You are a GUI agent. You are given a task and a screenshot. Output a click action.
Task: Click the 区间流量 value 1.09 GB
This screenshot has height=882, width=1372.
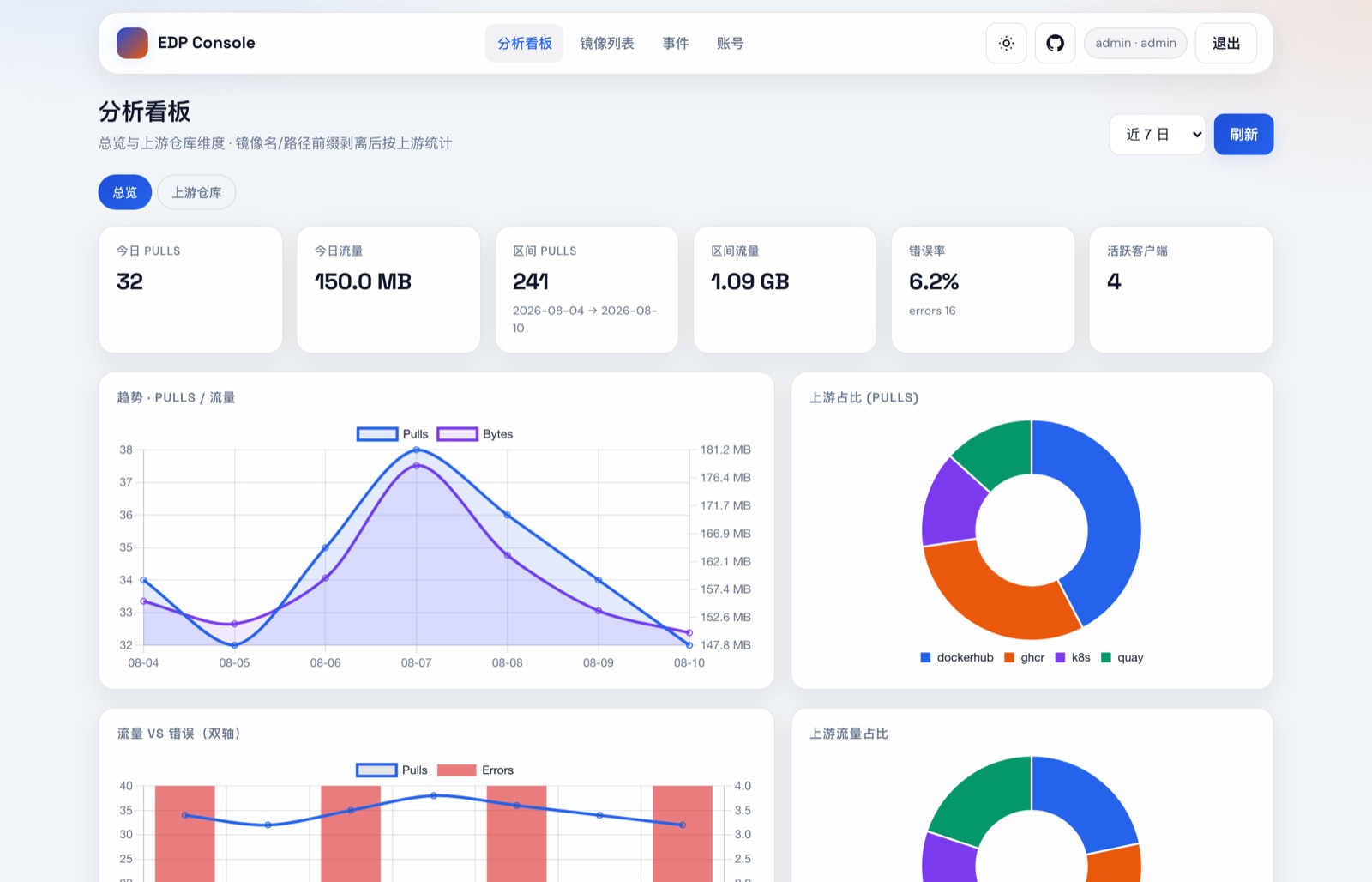(x=750, y=281)
